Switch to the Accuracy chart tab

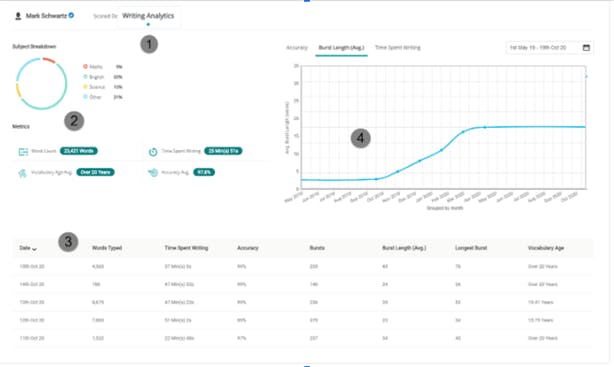297,48
